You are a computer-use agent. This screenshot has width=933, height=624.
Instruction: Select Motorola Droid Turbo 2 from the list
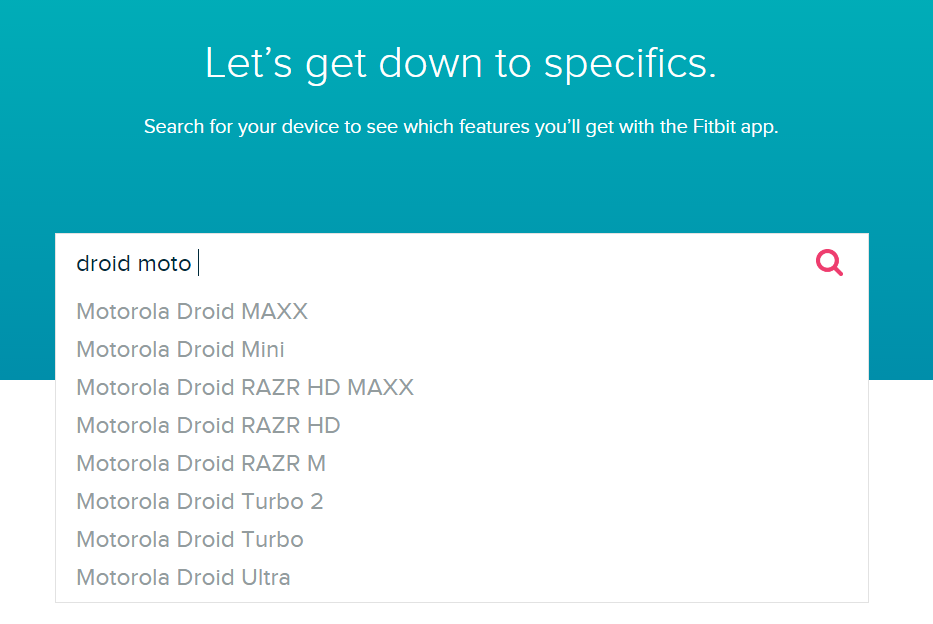(x=200, y=502)
